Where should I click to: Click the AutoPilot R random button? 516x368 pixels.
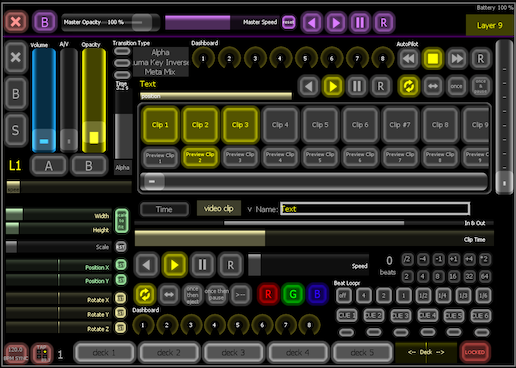[481, 59]
